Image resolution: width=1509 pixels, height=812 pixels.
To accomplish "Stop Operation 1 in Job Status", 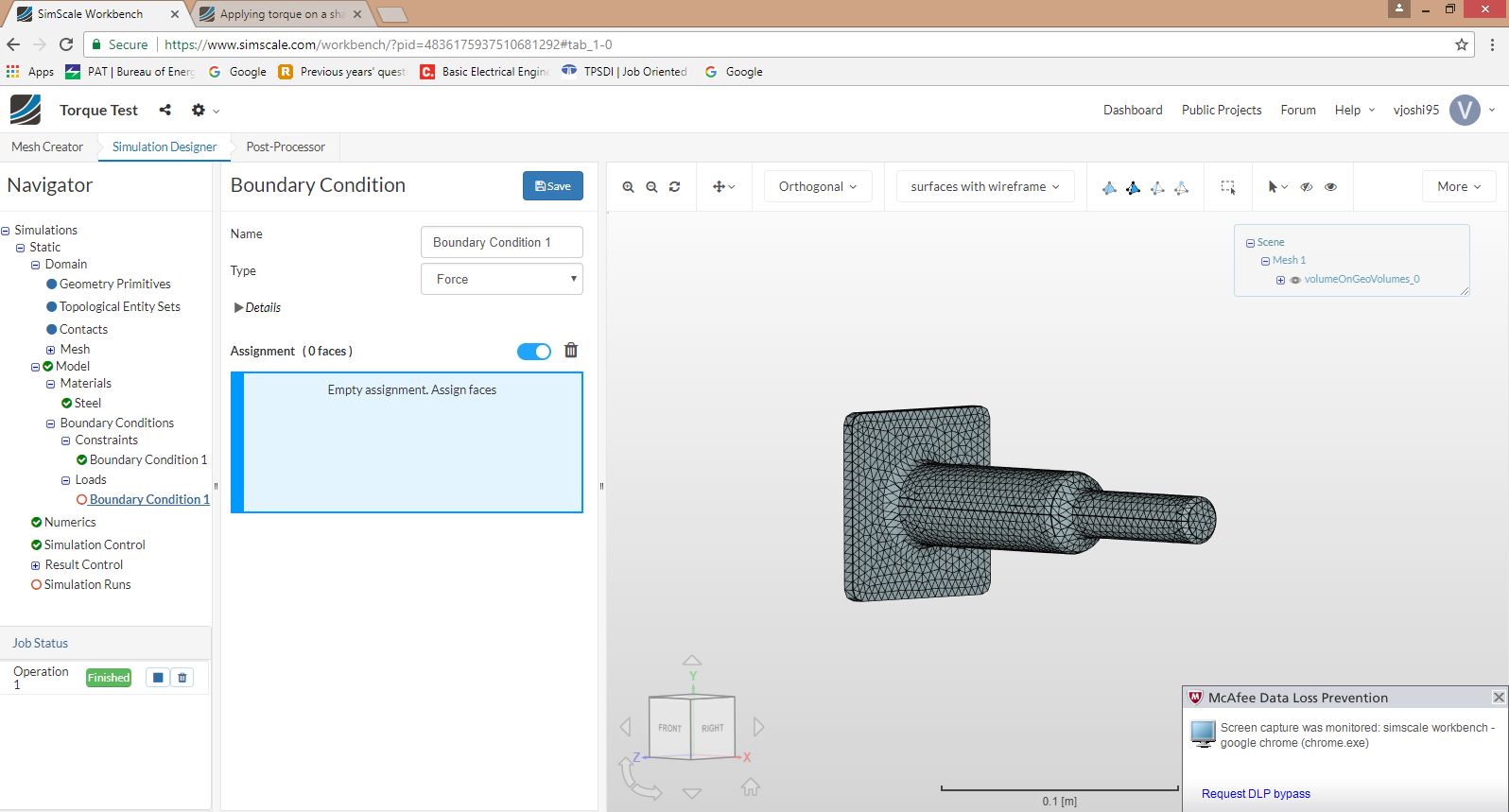I will pyautogui.click(x=158, y=678).
